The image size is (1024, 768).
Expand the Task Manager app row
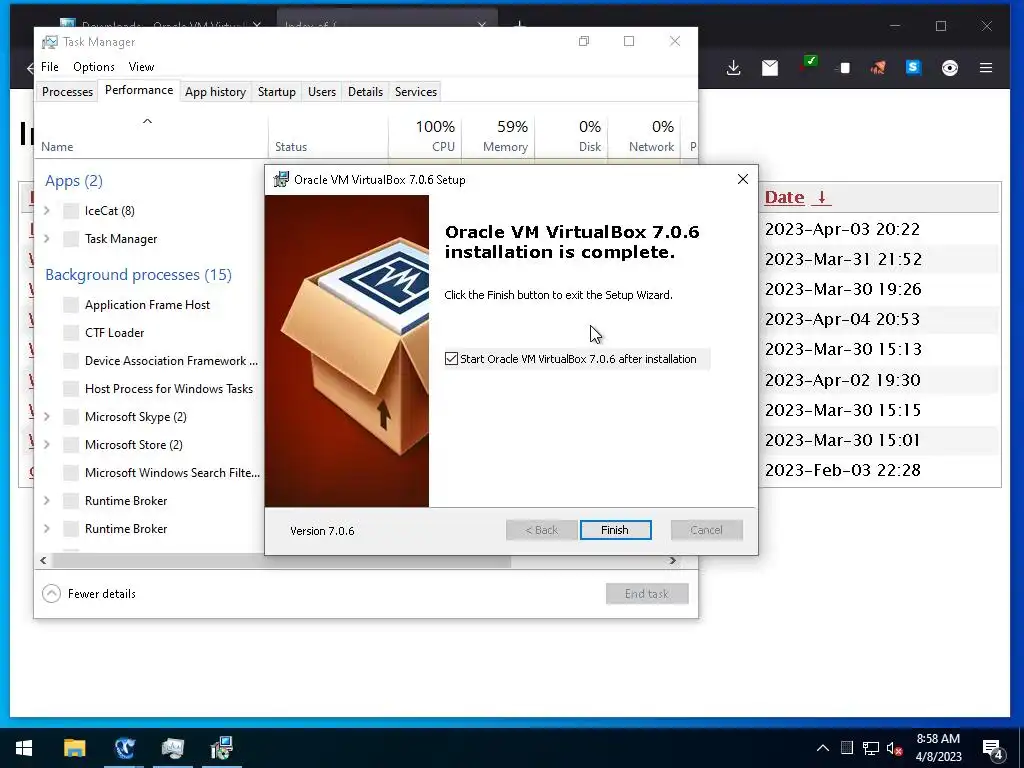click(x=46, y=238)
